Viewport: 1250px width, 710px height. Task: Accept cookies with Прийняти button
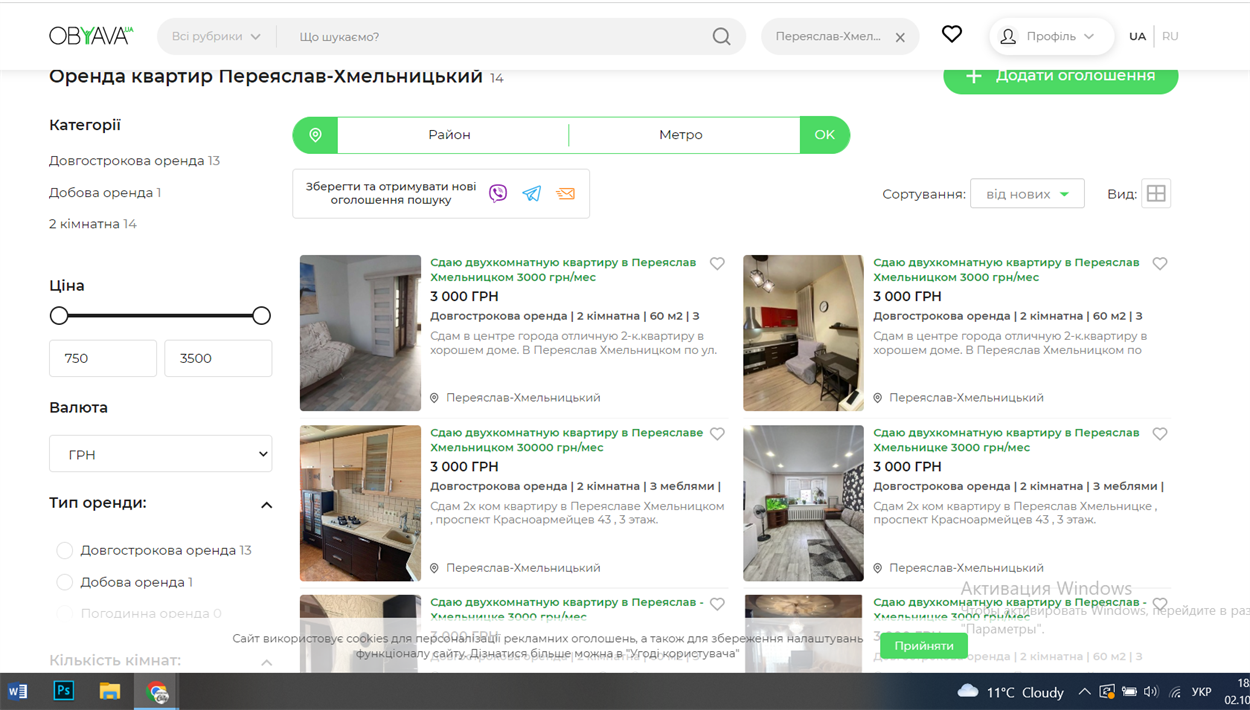click(x=924, y=646)
